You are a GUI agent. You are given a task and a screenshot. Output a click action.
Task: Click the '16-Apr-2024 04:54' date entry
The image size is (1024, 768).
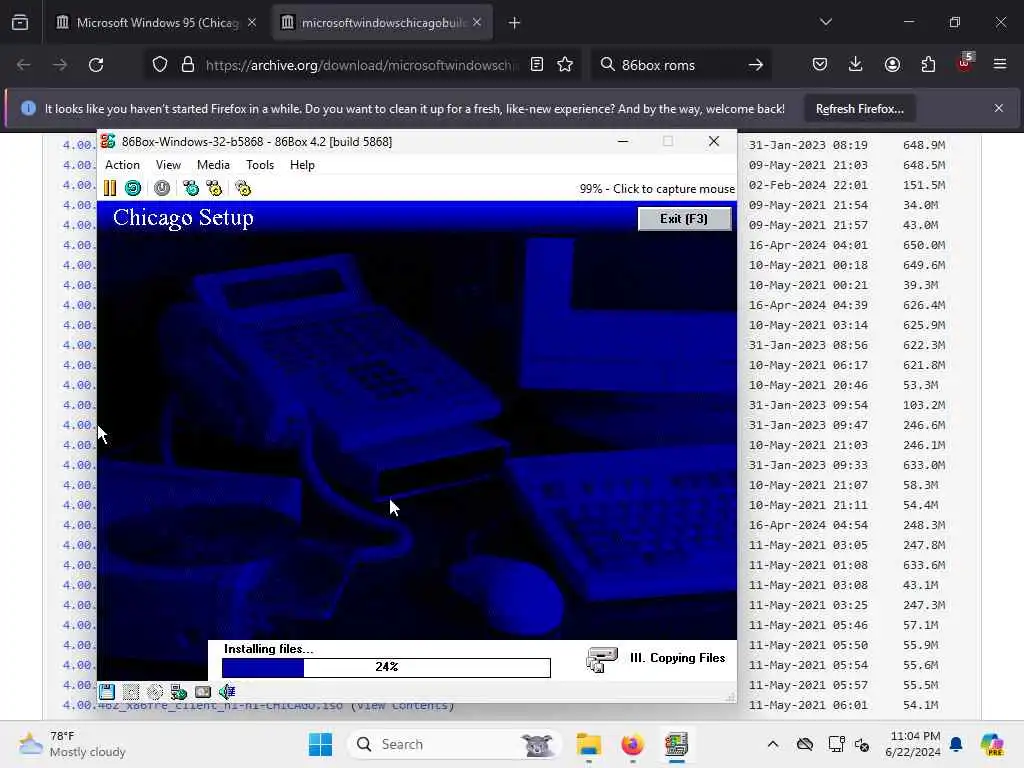click(808, 525)
